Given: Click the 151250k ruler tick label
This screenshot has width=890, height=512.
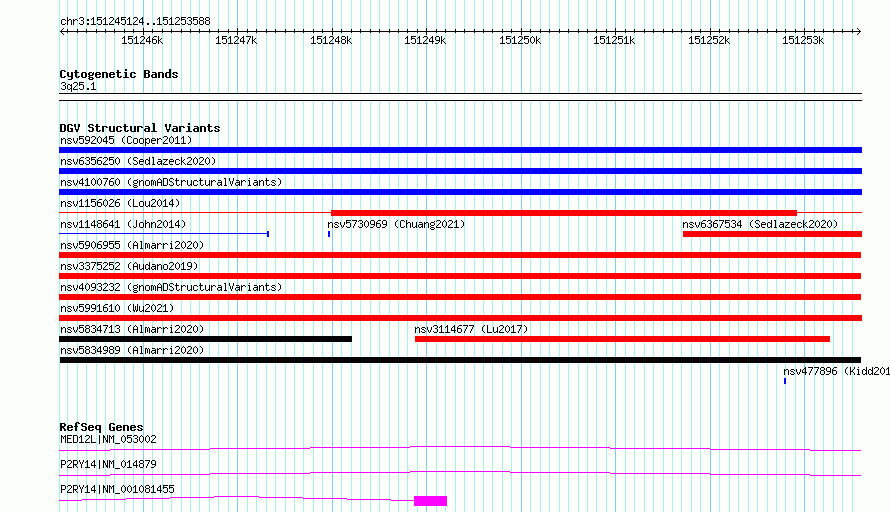Looking at the screenshot, I should pyautogui.click(x=520, y=40).
